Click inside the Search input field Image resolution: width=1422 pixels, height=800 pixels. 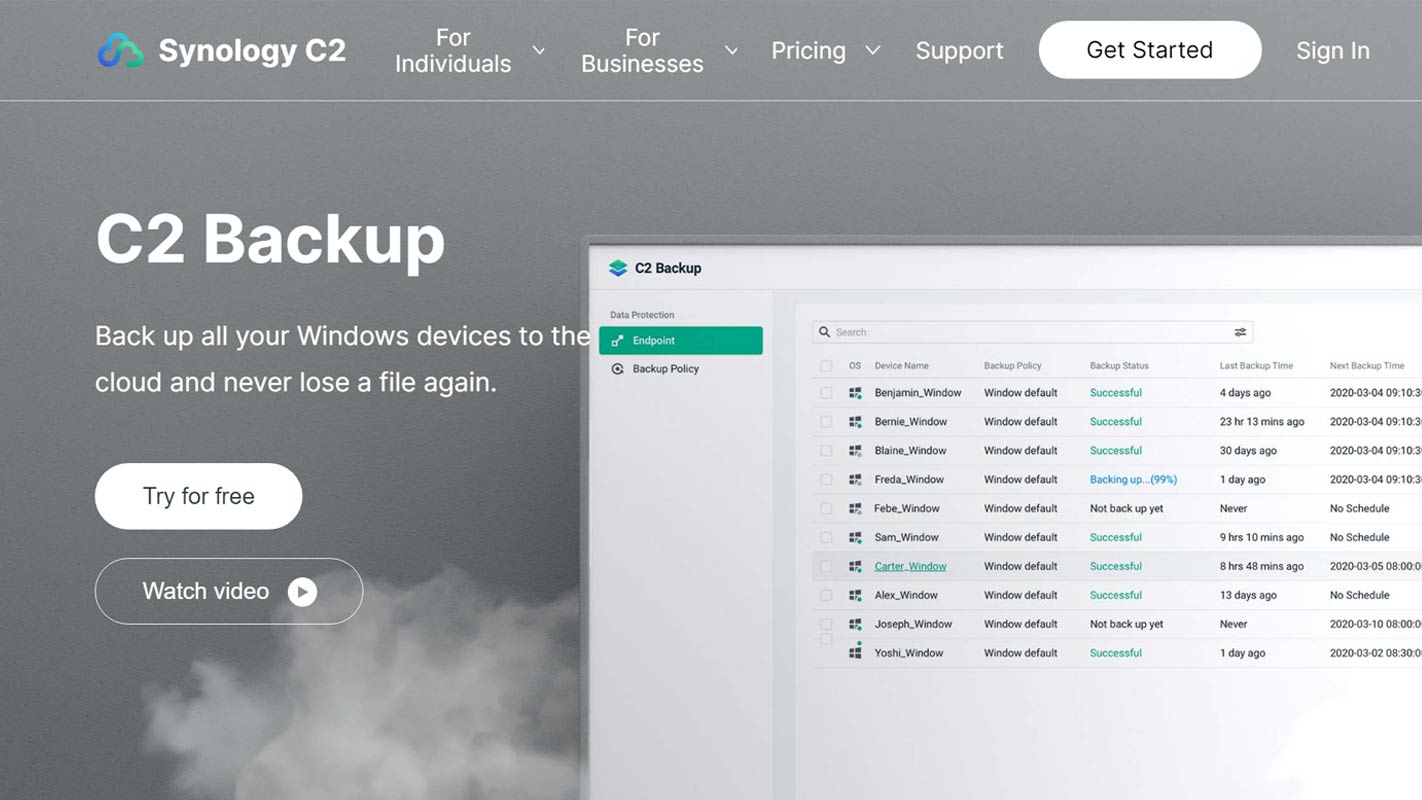tap(1033, 332)
